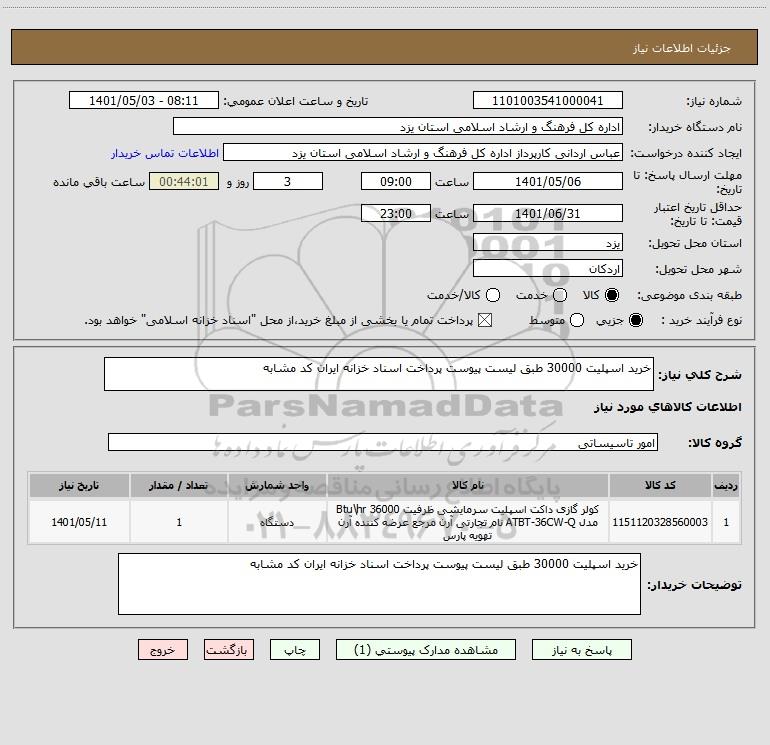Screen dimensions: 770x745
Task: Click the validity time field 23:00
Action: (x=396, y=213)
